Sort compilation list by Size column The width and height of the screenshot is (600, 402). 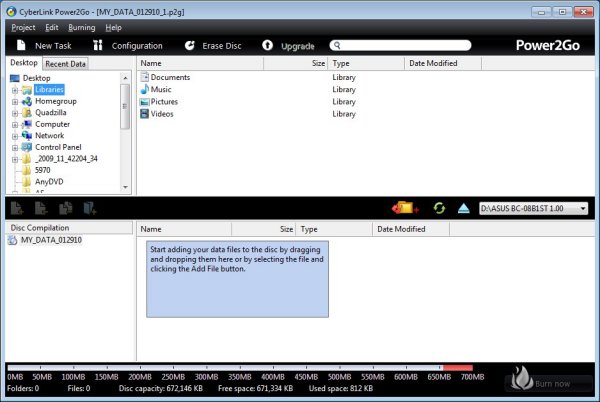pyautogui.click(x=264, y=229)
